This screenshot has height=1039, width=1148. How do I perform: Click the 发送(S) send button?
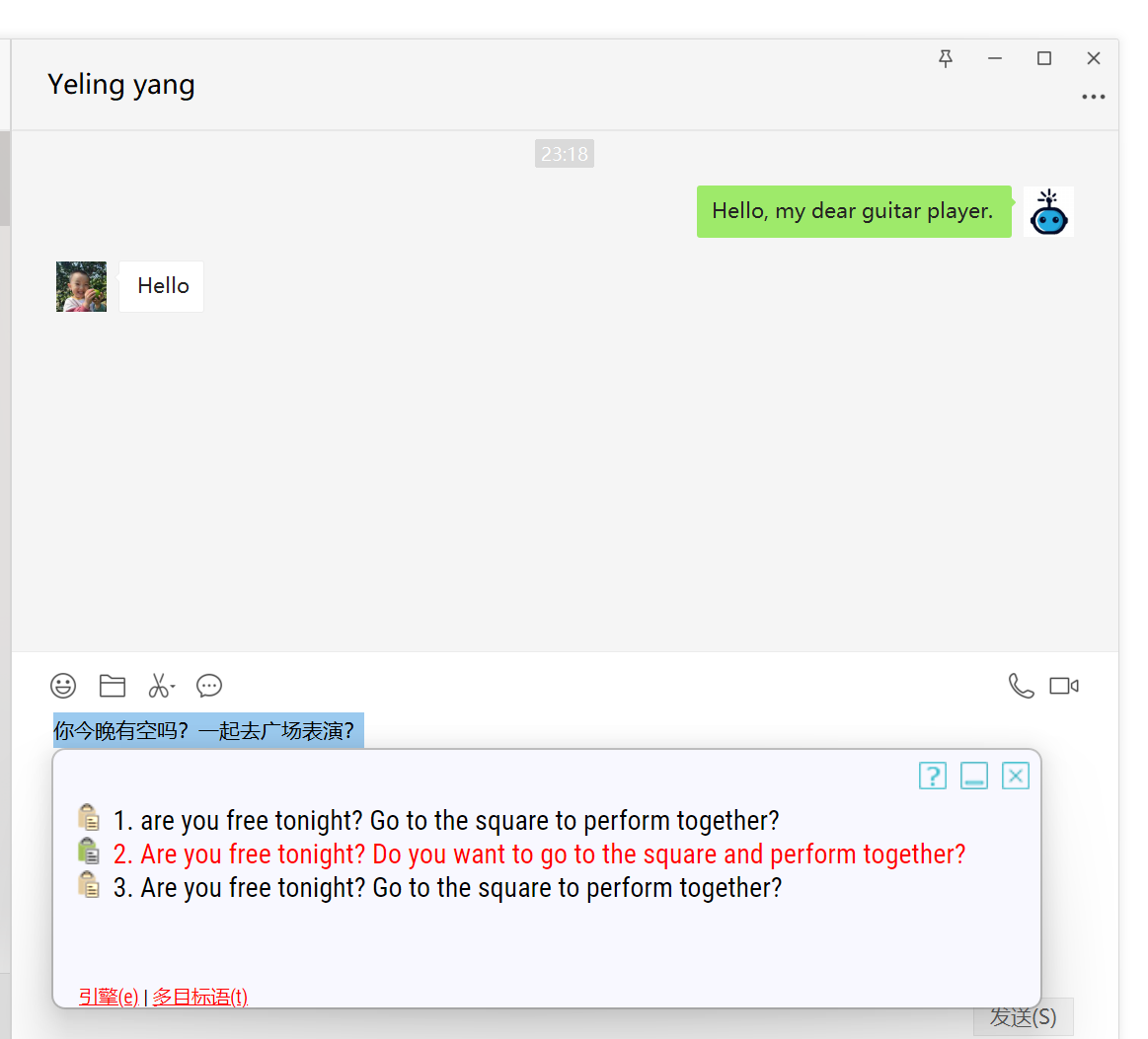pyautogui.click(x=1023, y=1018)
